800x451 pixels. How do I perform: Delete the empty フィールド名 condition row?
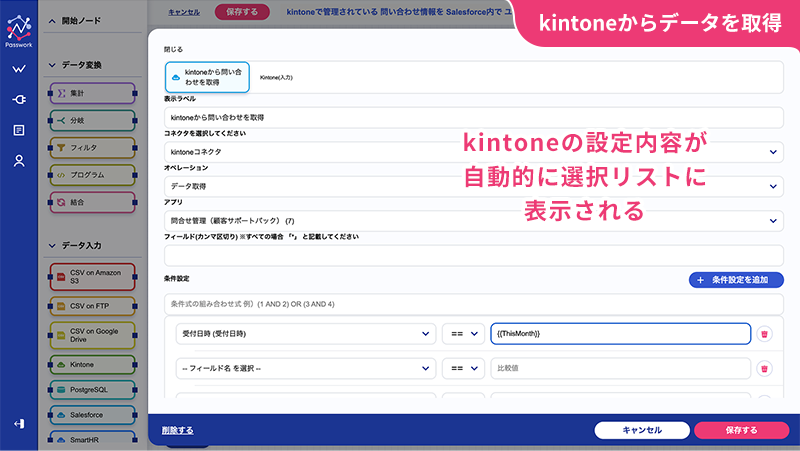(764, 368)
